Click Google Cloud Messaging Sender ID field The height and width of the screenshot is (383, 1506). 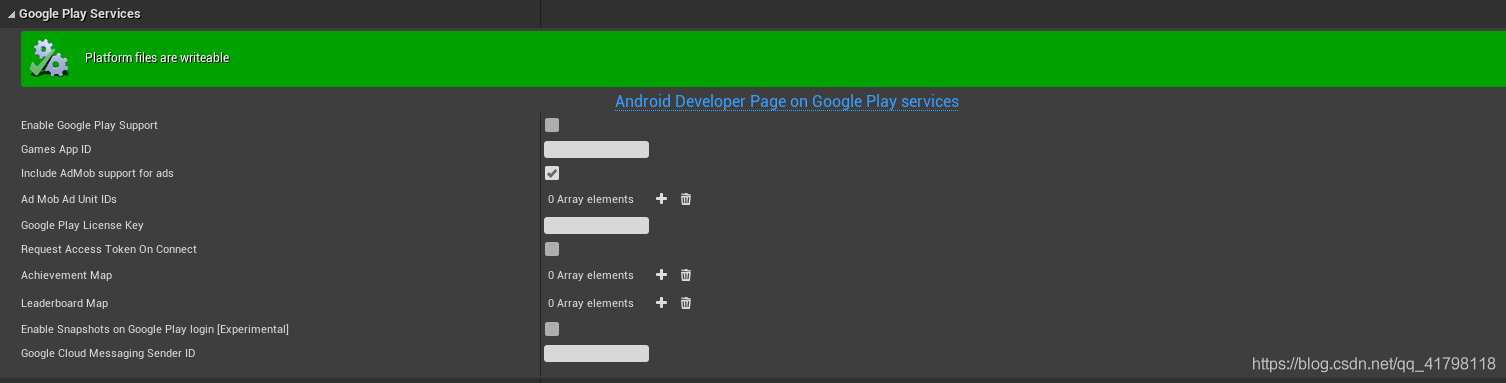tap(596, 354)
